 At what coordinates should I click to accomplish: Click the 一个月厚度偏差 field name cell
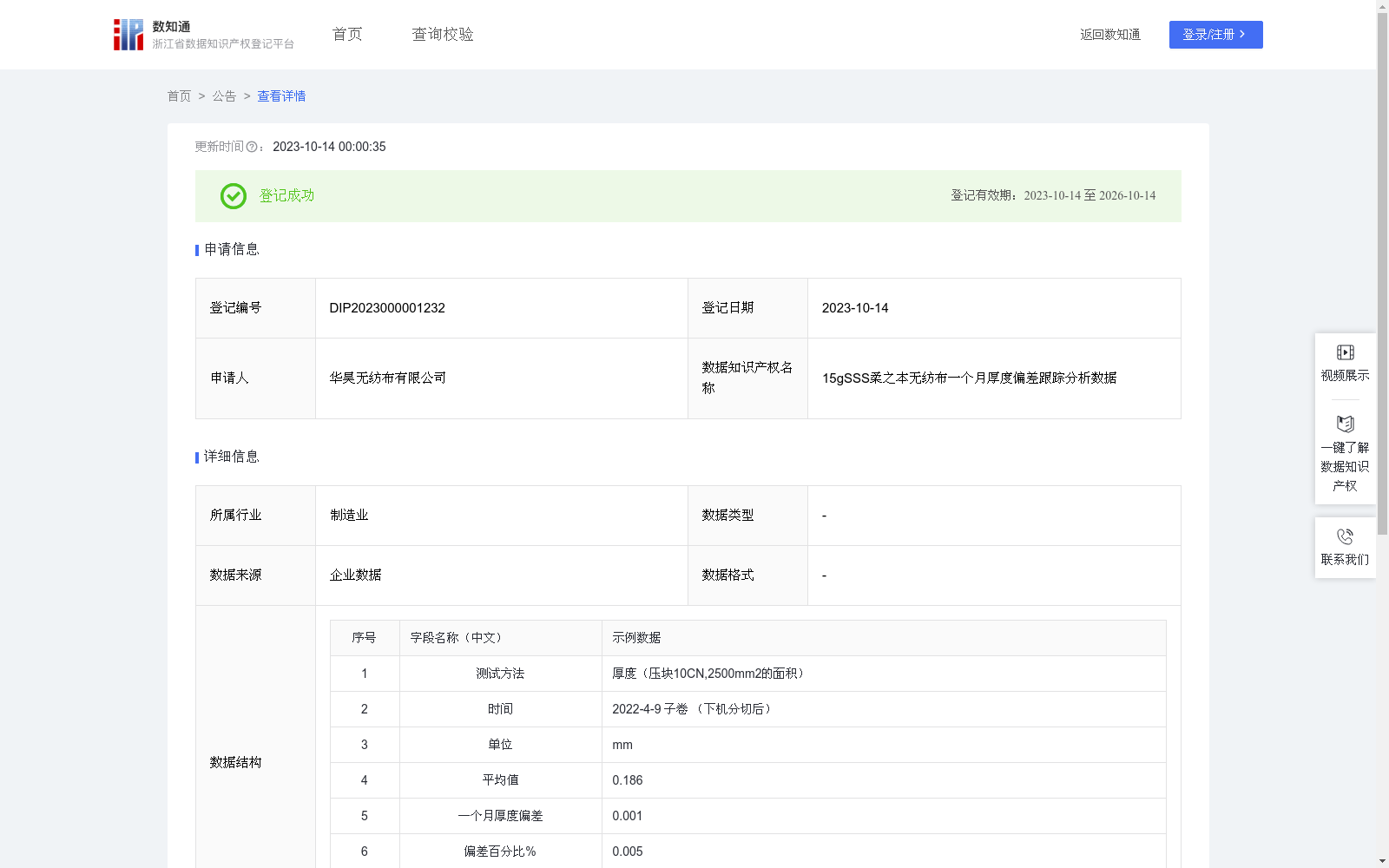(501, 816)
